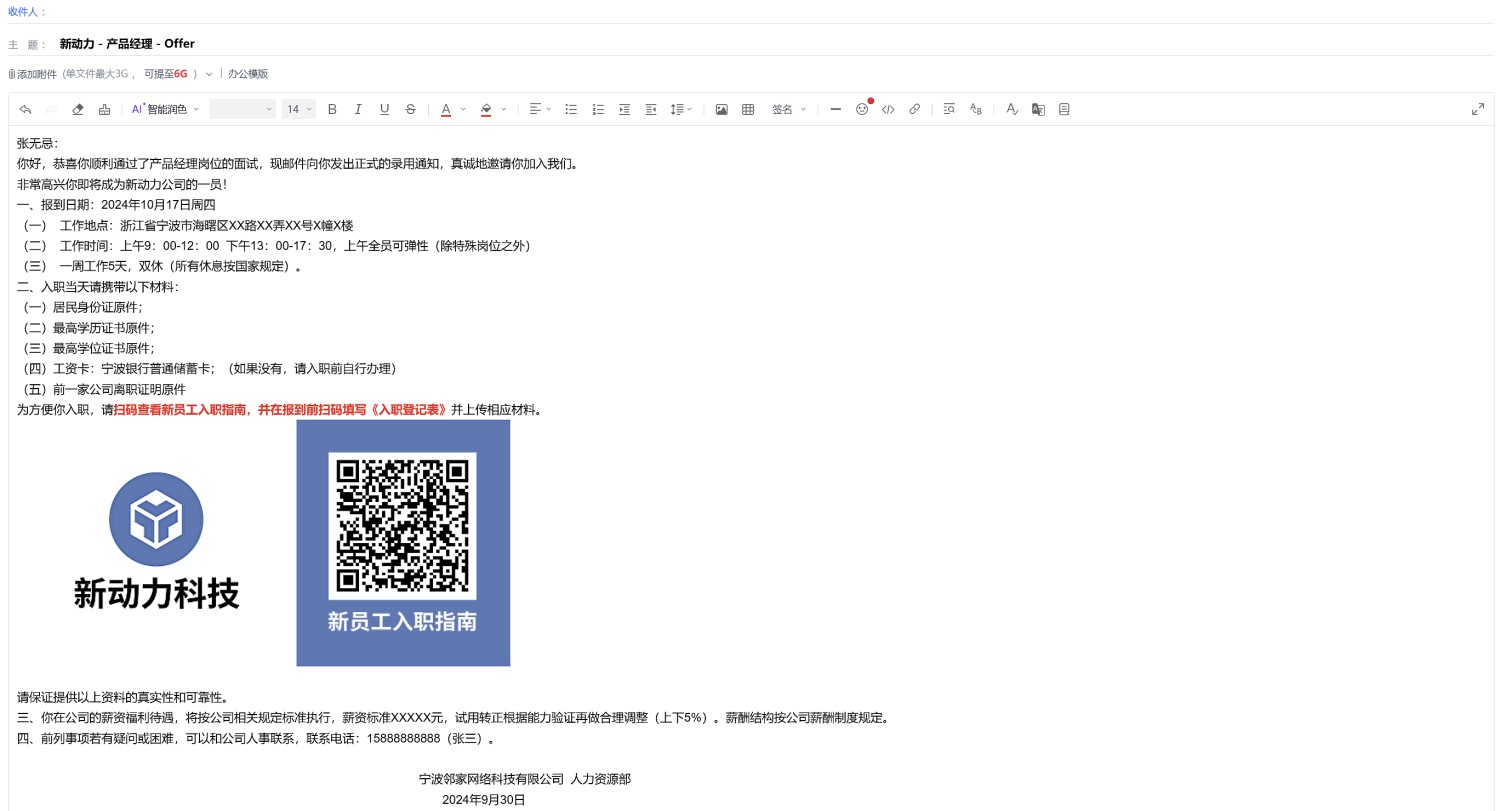Image resolution: width=1500 pixels, height=811 pixels.
Task: Run the spell check icon
Action: click(1012, 109)
